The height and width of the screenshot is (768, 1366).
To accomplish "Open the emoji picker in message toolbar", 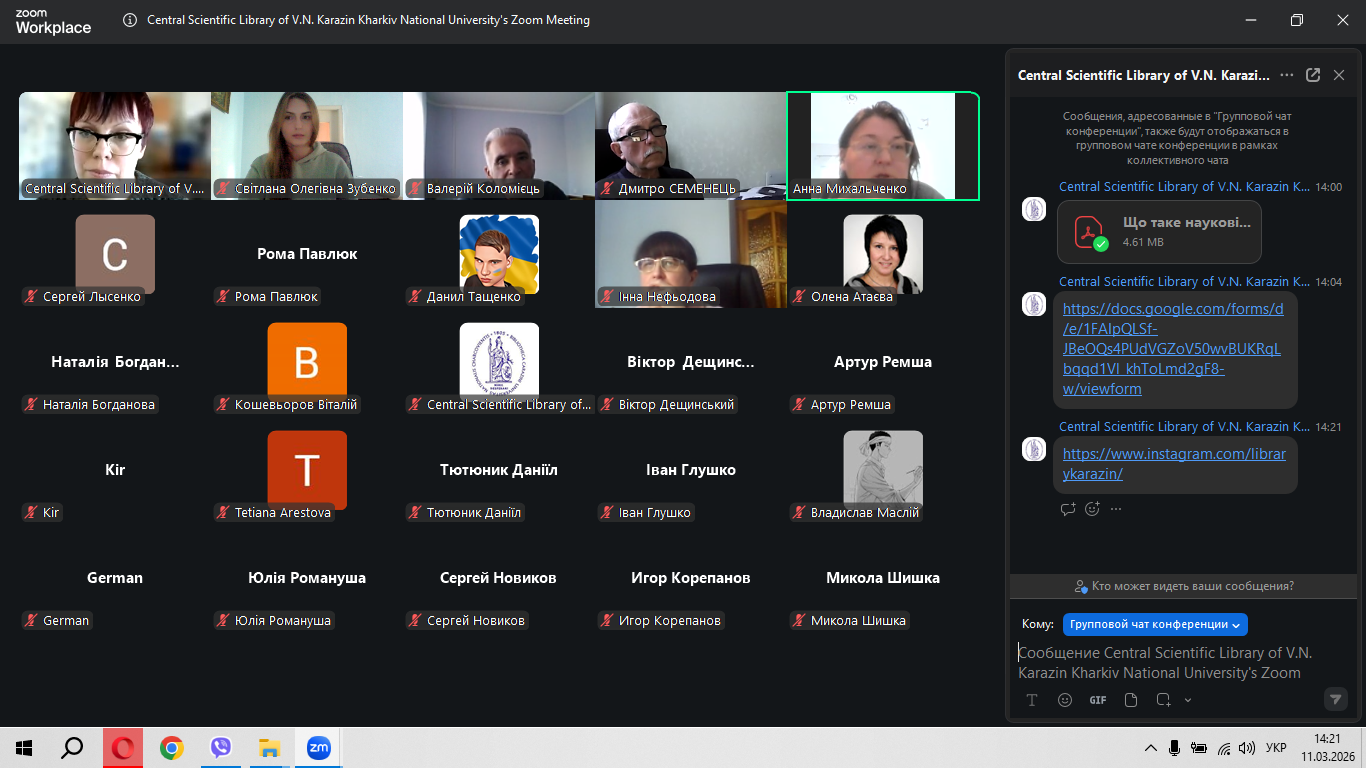I will [1065, 700].
